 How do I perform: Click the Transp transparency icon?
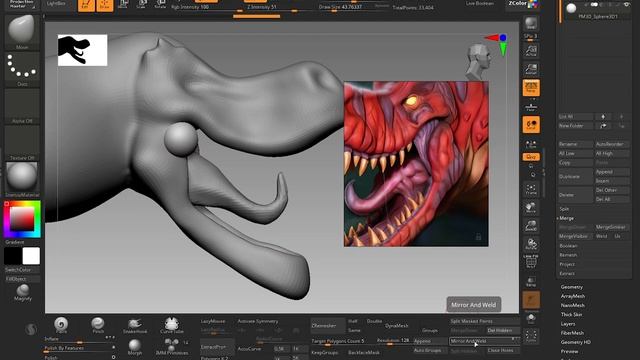click(x=531, y=282)
